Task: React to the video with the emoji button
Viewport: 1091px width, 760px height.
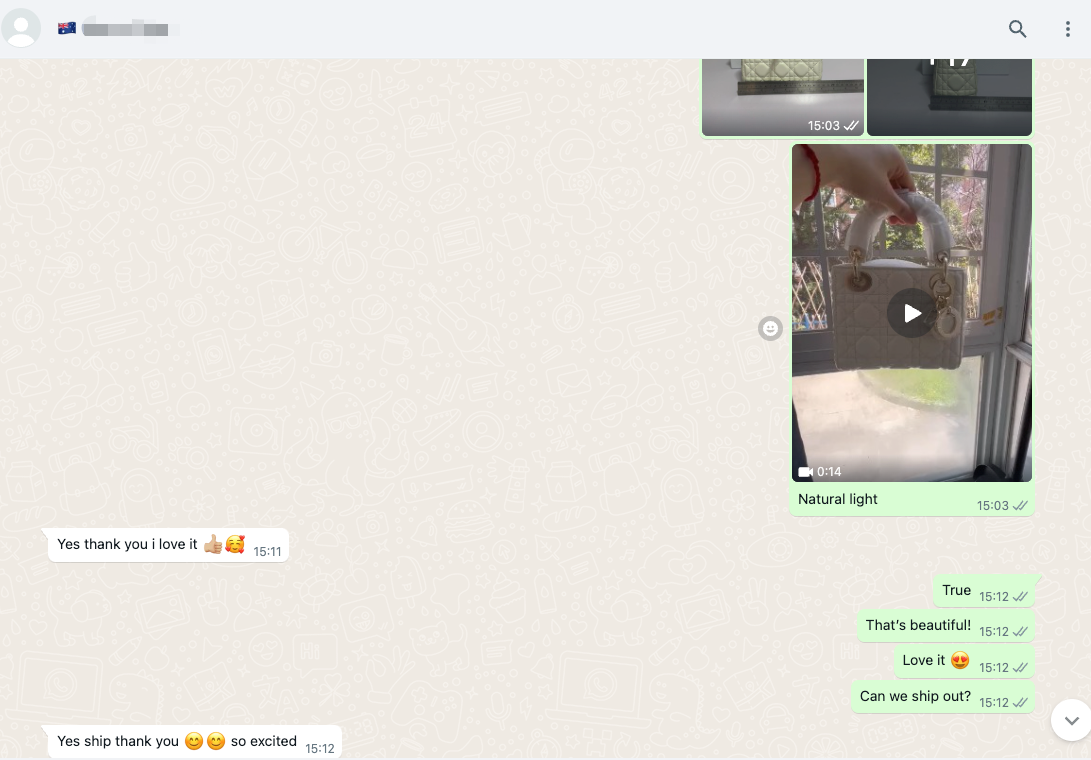Action: tap(770, 328)
